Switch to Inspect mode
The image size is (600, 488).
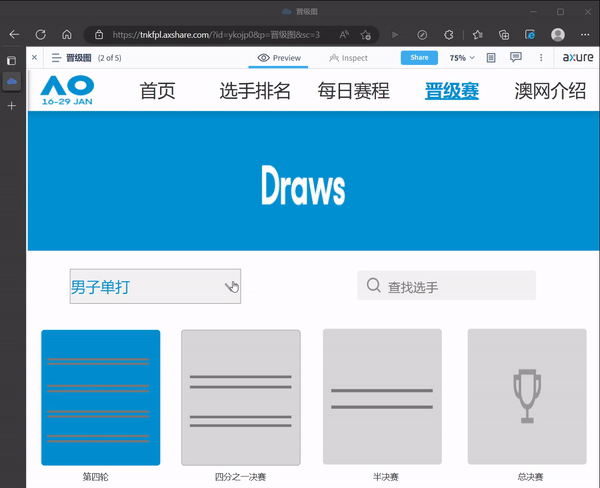point(348,58)
